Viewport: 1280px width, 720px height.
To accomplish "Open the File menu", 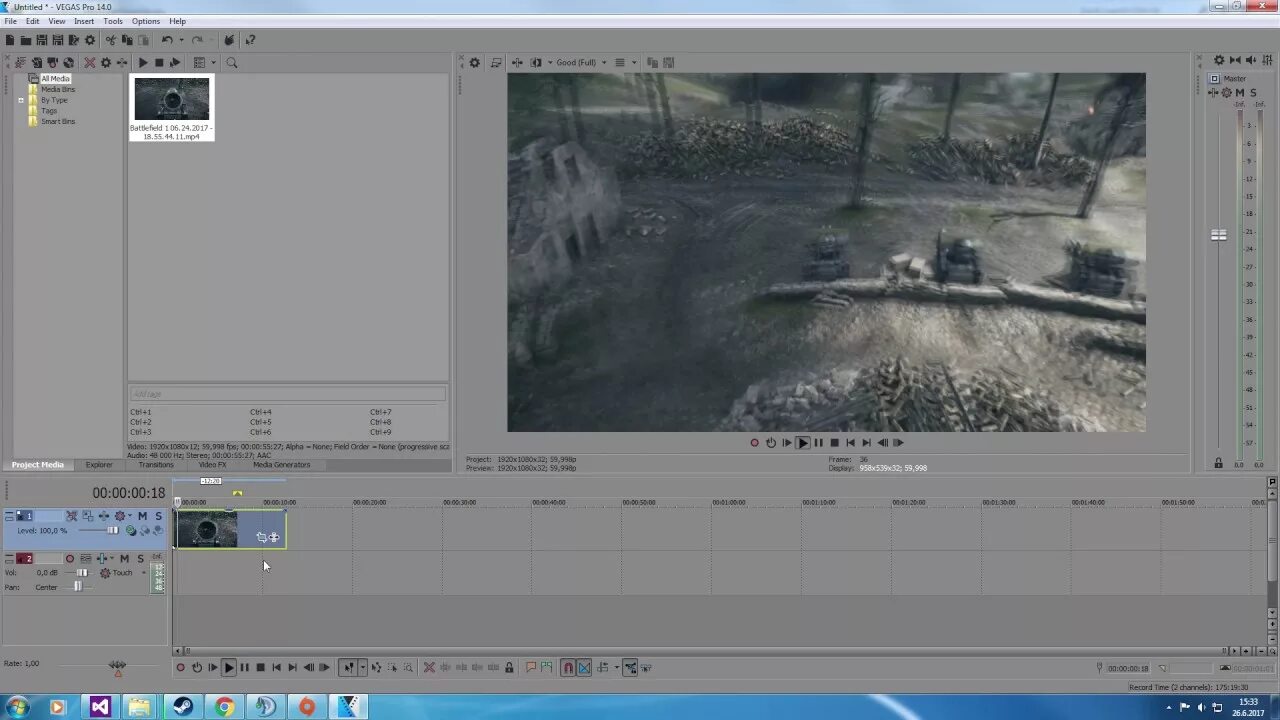I will [x=10, y=21].
